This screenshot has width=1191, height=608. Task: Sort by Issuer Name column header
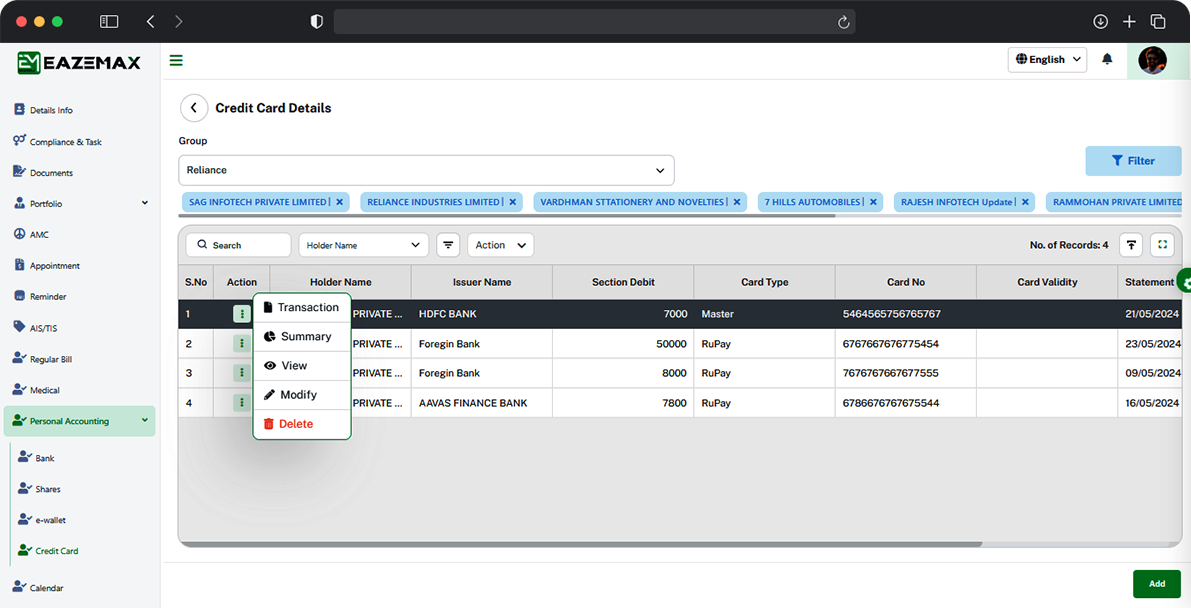(x=482, y=282)
